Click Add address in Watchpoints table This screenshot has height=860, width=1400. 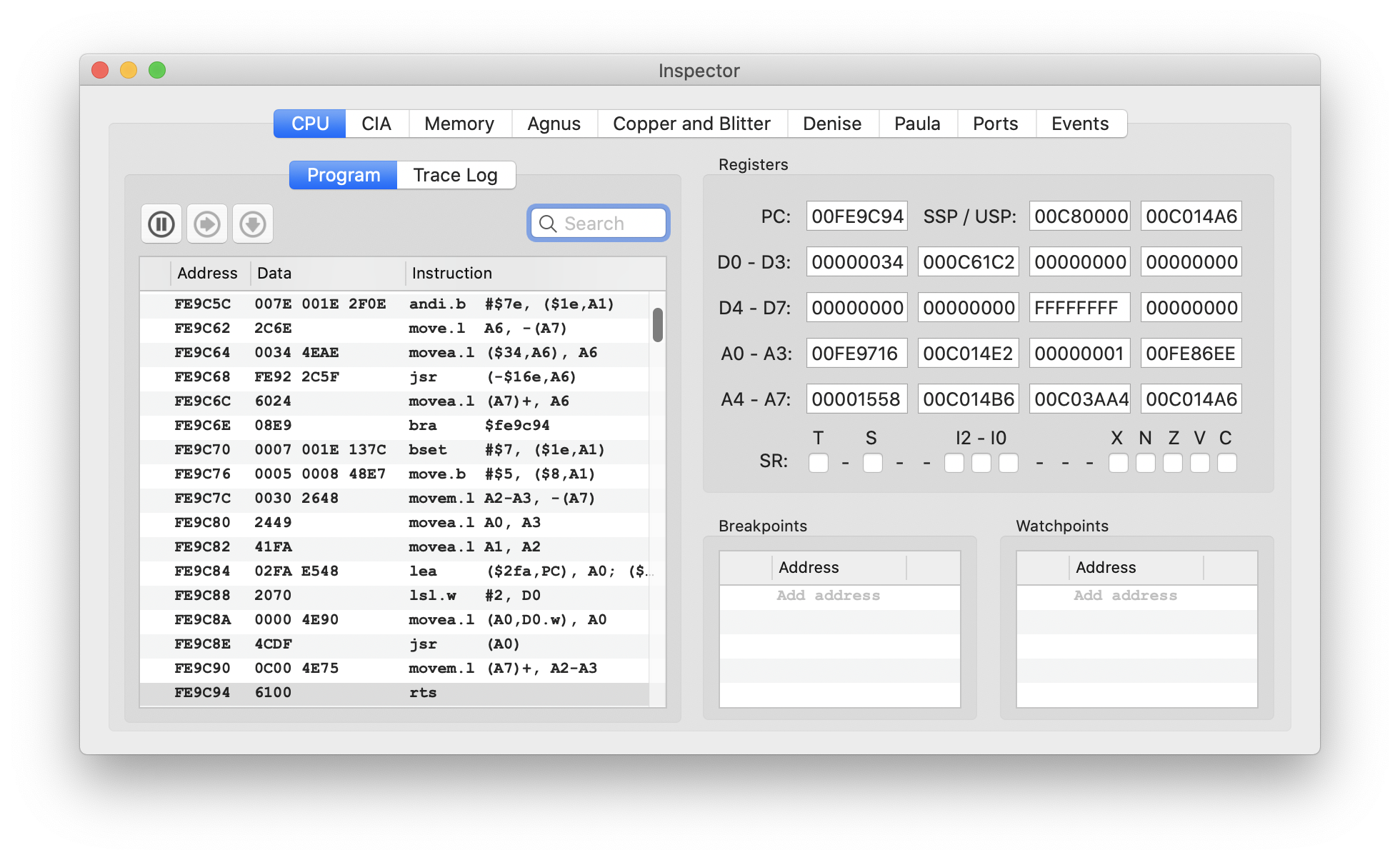point(1125,596)
